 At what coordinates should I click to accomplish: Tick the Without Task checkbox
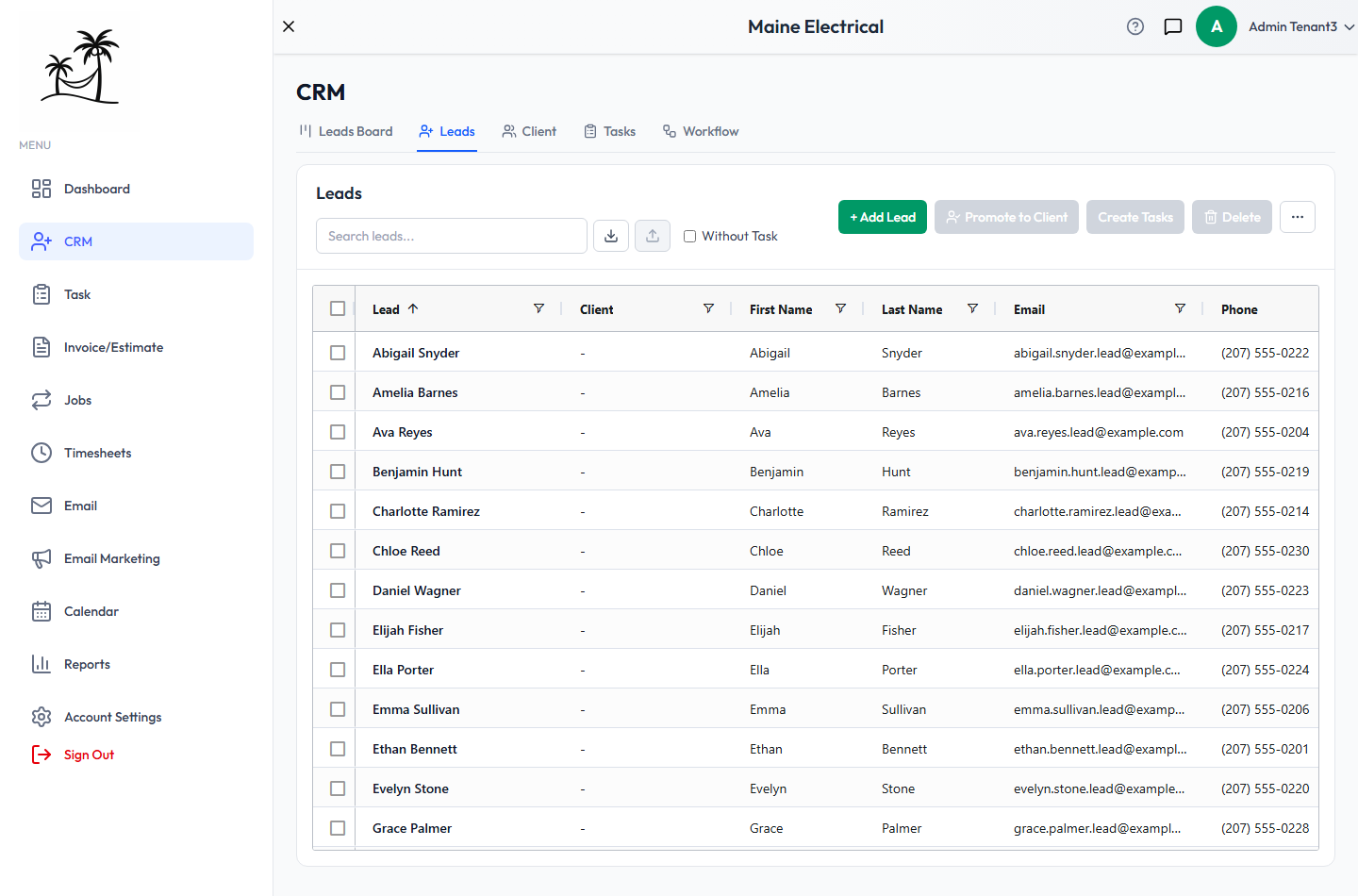point(690,237)
